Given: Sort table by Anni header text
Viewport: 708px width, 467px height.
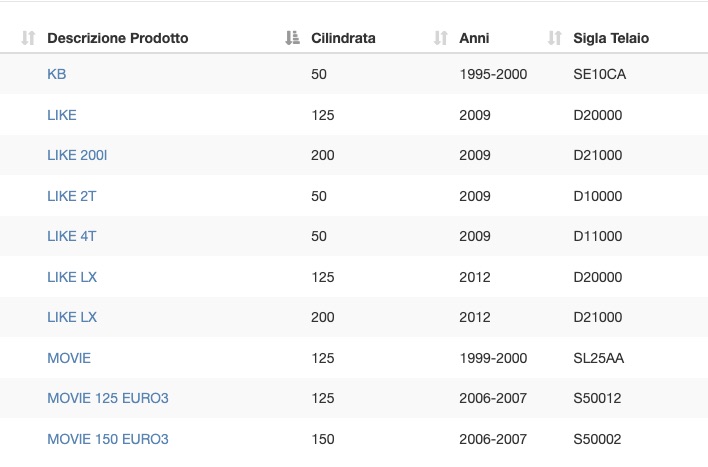Looking at the screenshot, I should point(474,38).
